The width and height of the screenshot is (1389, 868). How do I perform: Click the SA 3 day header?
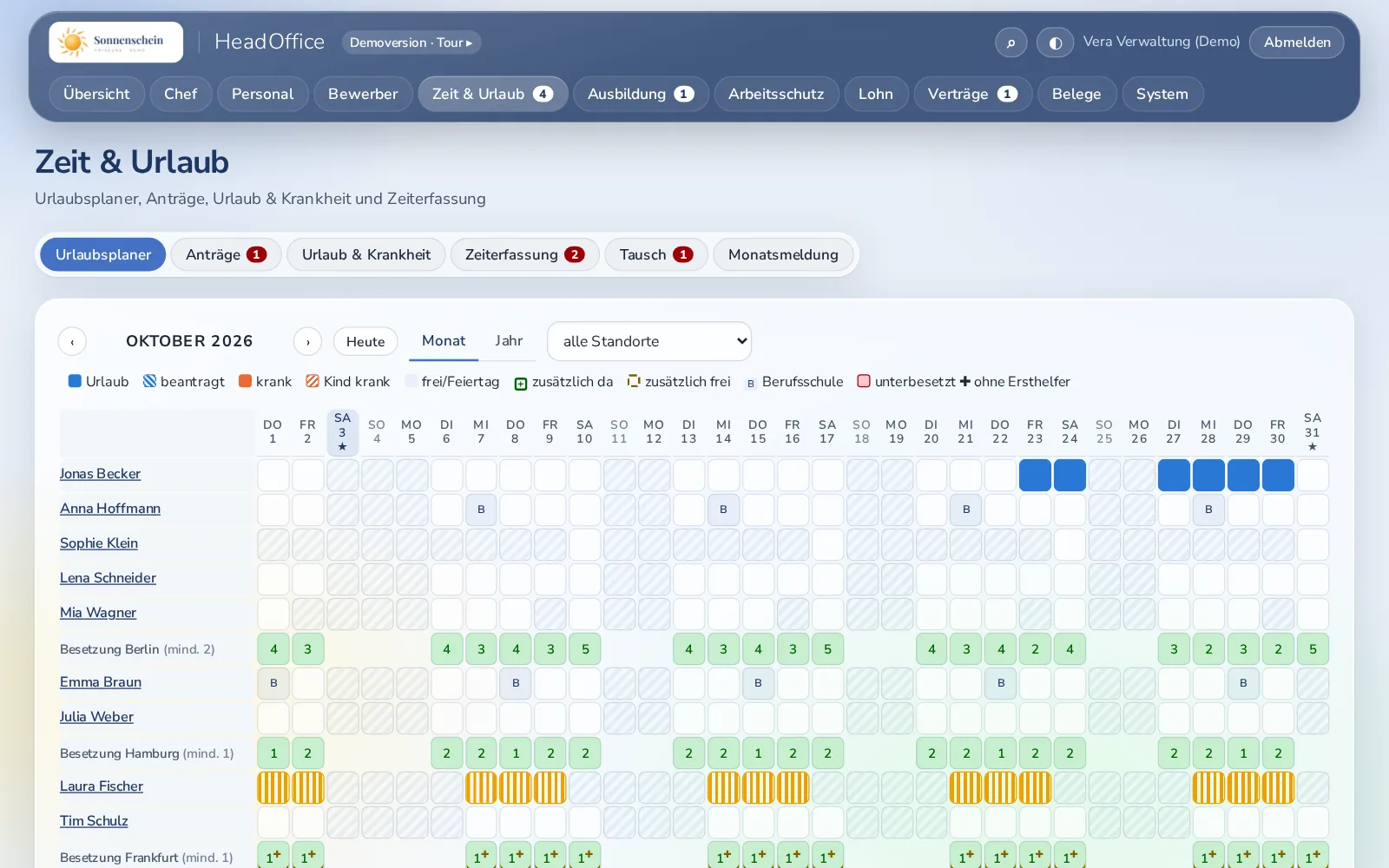coord(342,432)
